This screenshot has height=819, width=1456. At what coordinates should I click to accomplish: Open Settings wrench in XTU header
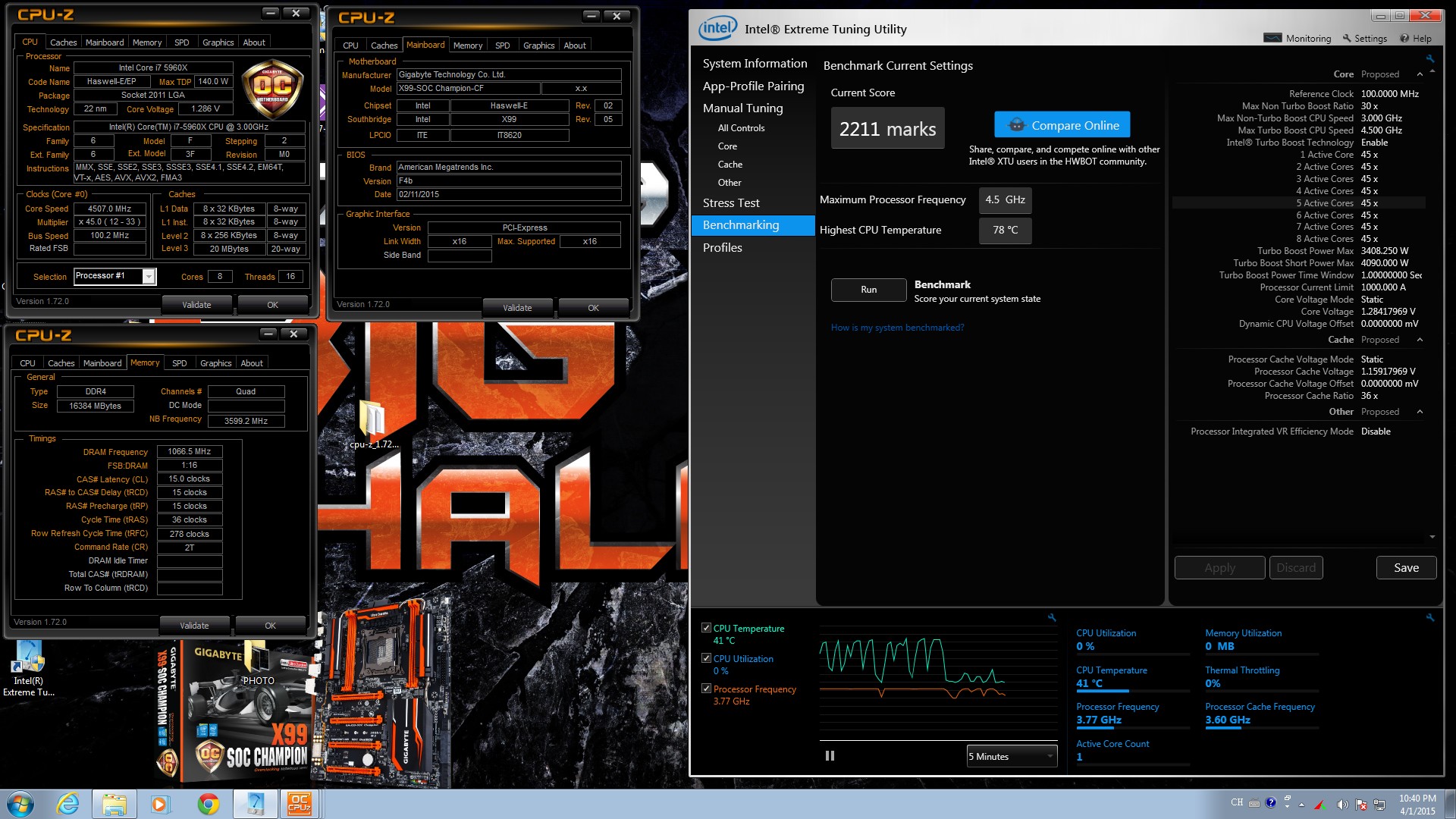tap(1365, 39)
